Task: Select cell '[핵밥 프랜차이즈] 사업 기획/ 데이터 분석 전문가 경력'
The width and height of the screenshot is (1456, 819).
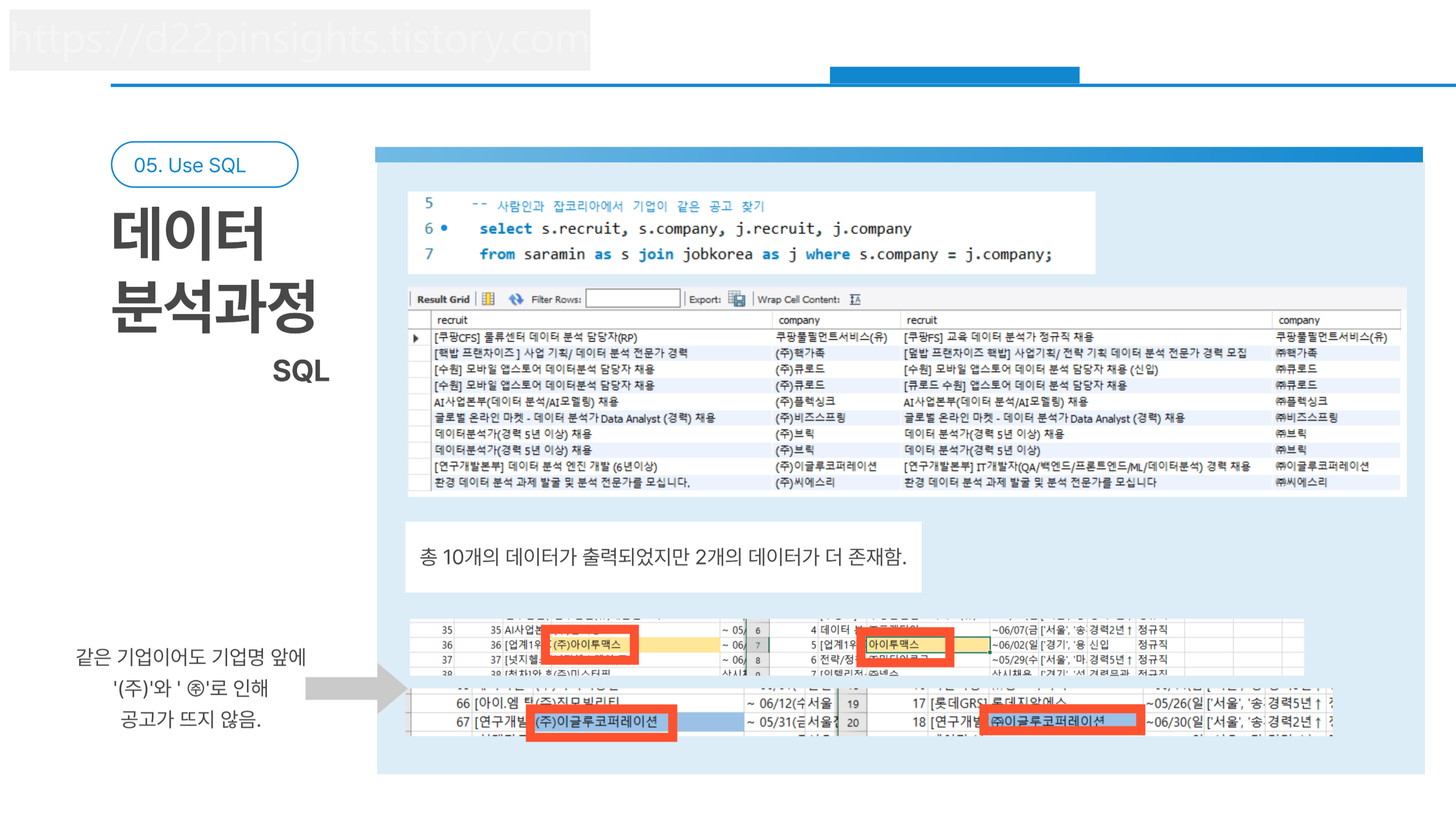Action: click(x=561, y=353)
